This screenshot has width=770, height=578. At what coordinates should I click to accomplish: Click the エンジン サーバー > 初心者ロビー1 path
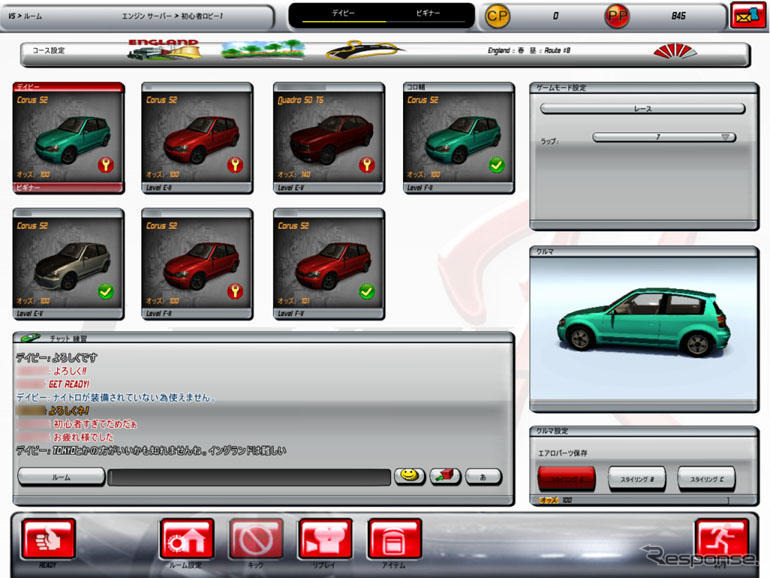(172, 16)
